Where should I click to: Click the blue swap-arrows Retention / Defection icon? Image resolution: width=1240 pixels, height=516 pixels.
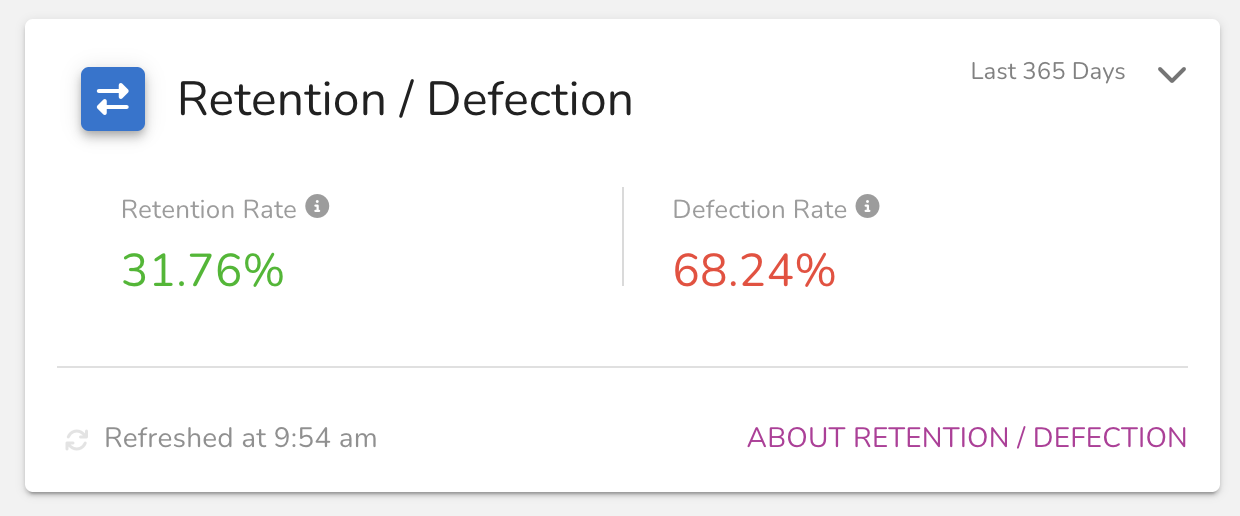coord(113,99)
